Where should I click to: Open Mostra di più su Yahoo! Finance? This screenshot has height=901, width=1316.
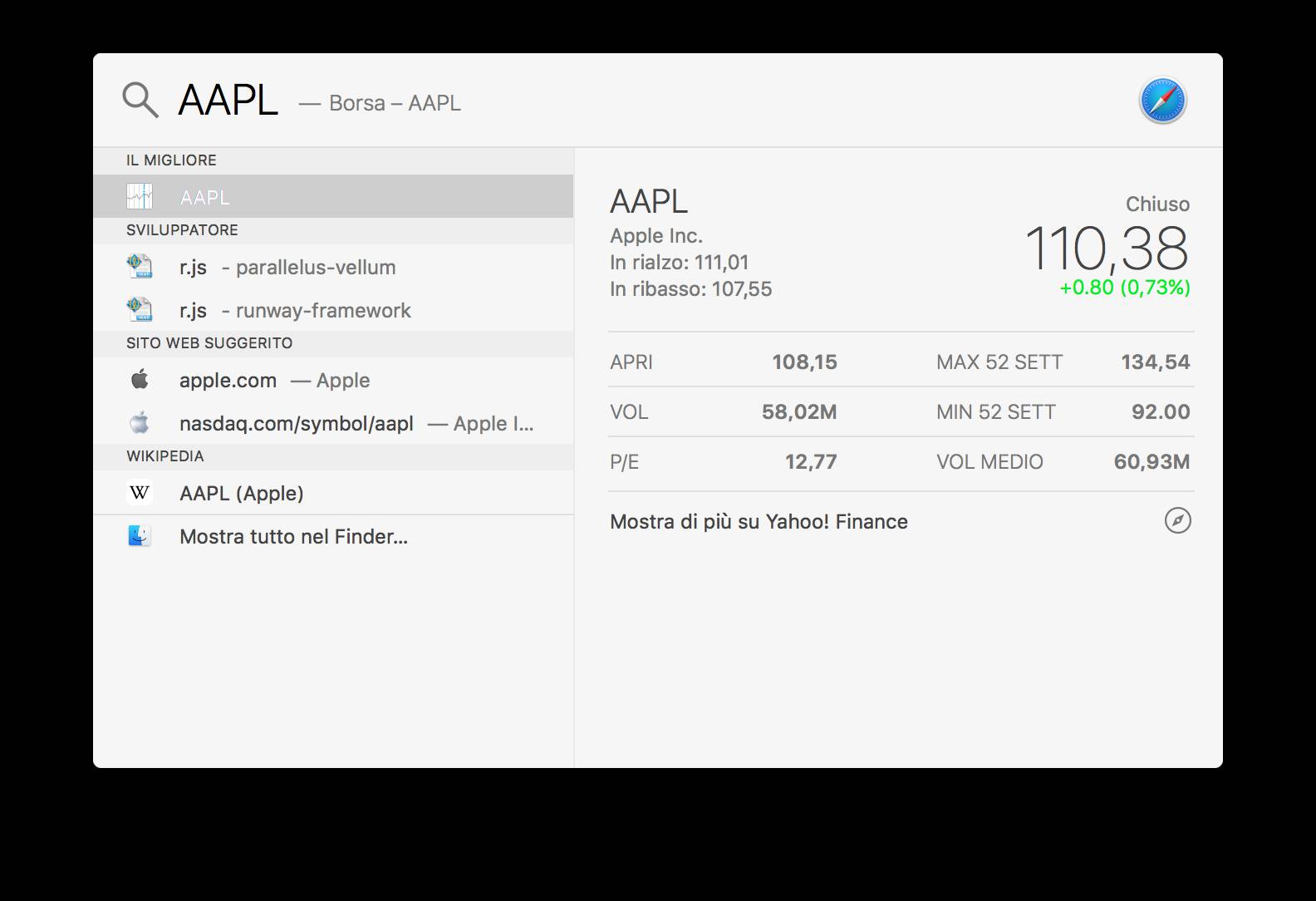[x=901, y=521]
